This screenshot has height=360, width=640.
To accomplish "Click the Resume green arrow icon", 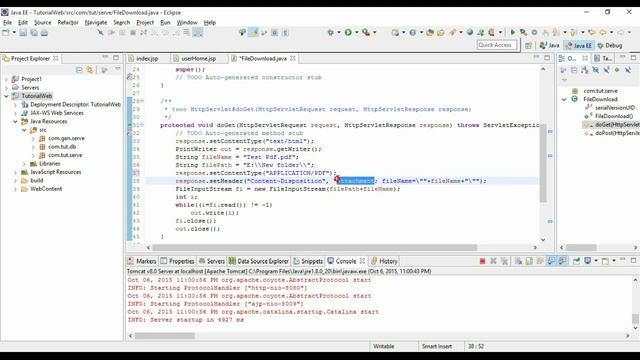I will 513,32.
